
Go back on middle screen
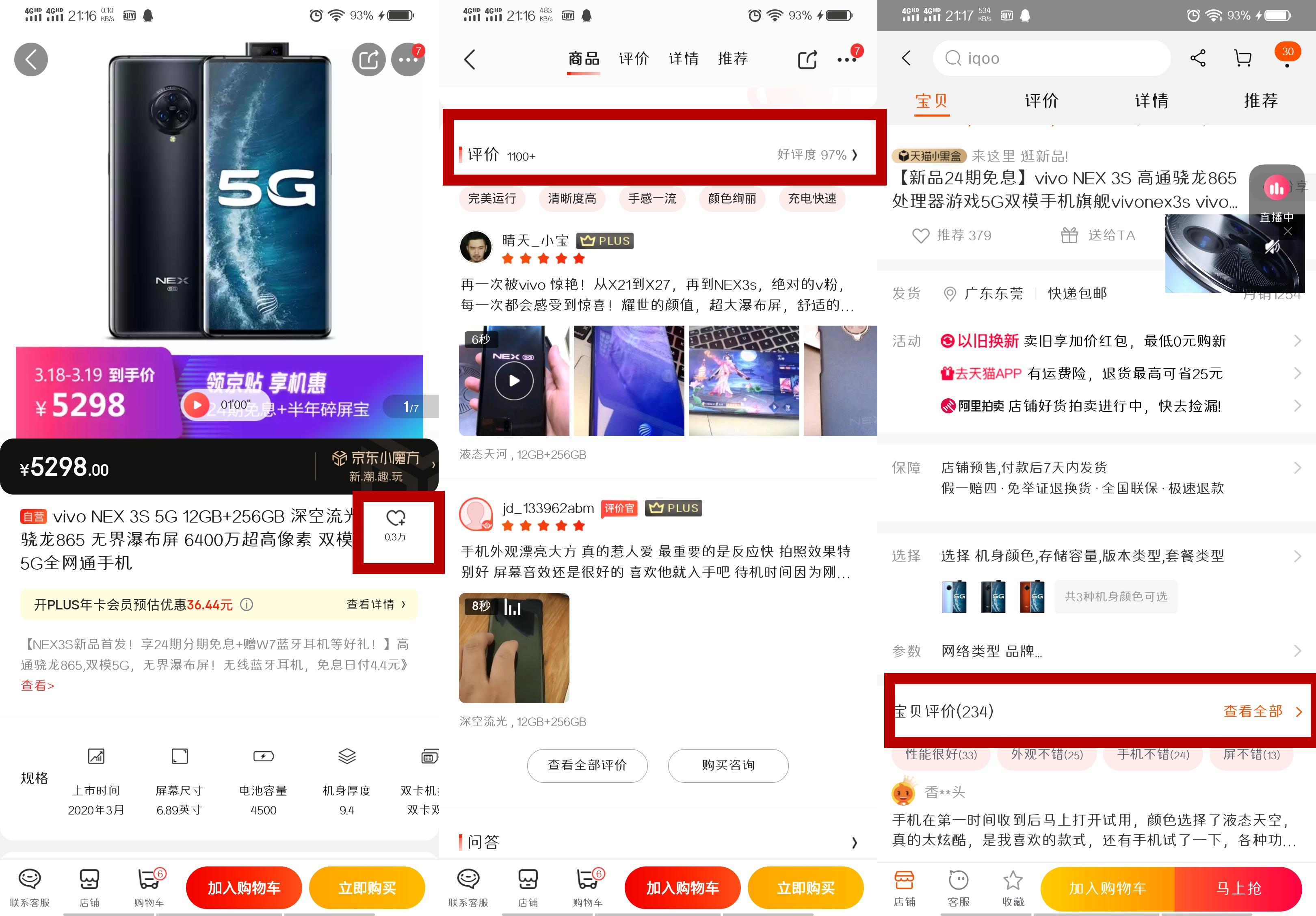[470, 59]
